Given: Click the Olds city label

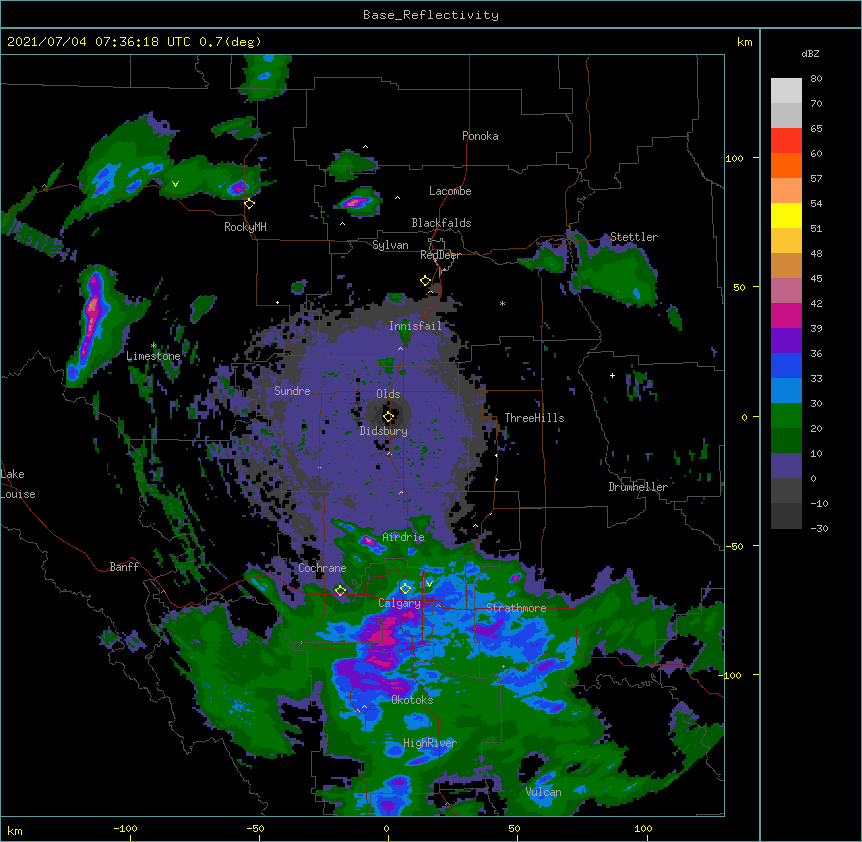Looking at the screenshot, I should [x=388, y=394].
